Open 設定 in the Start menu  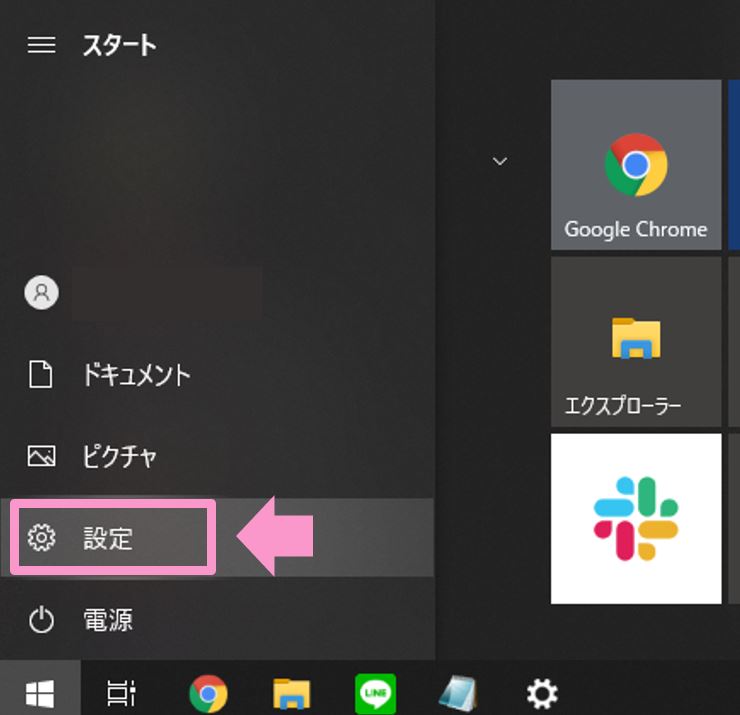pyautogui.click(x=217, y=538)
